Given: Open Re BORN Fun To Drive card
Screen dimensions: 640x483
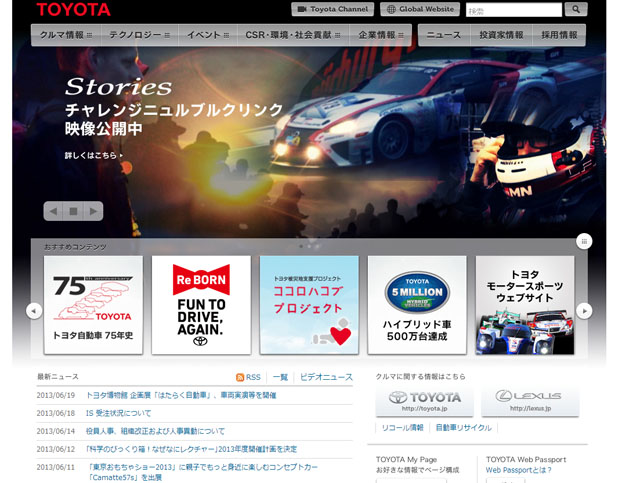Looking at the screenshot, I should click(201, 305).
